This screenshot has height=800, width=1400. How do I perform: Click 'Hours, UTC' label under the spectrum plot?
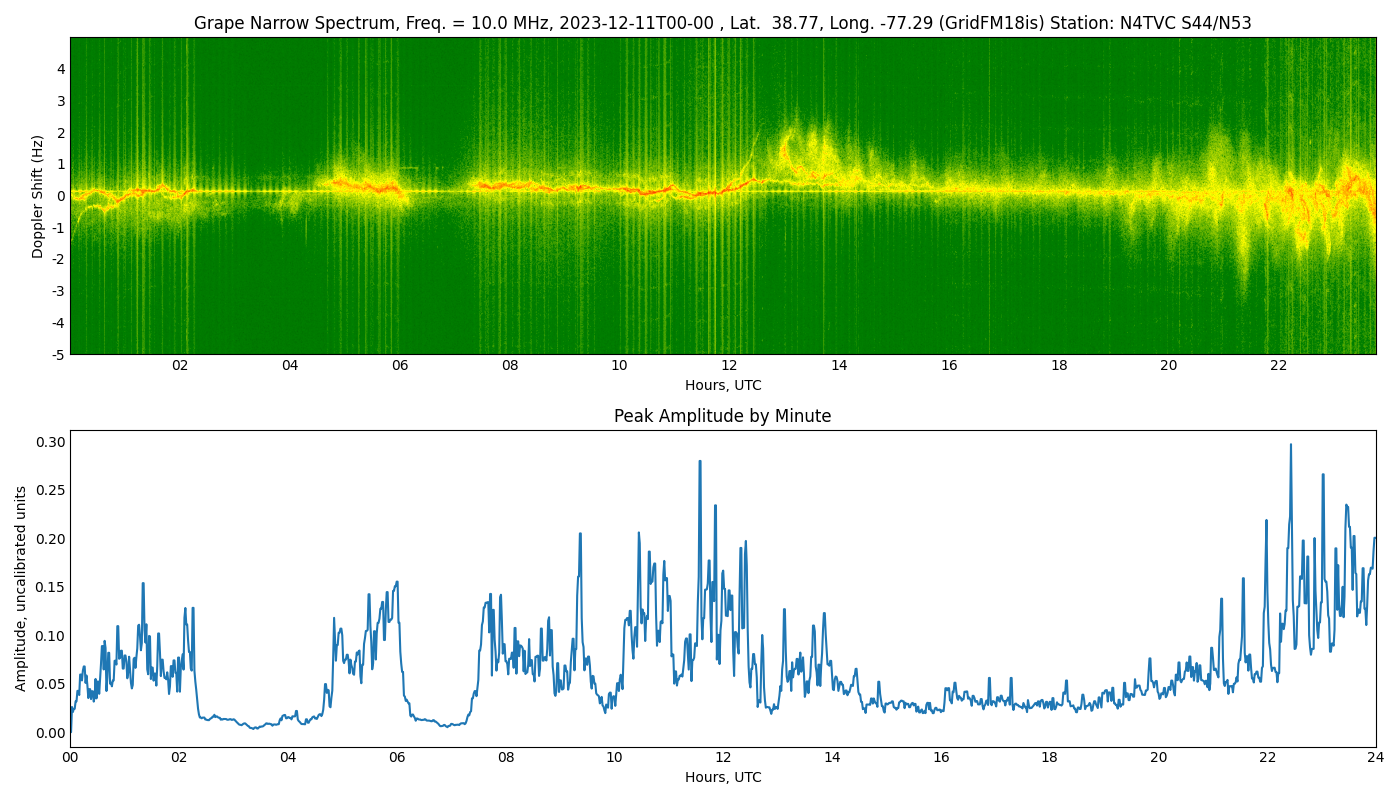click(x=723, y=385)
